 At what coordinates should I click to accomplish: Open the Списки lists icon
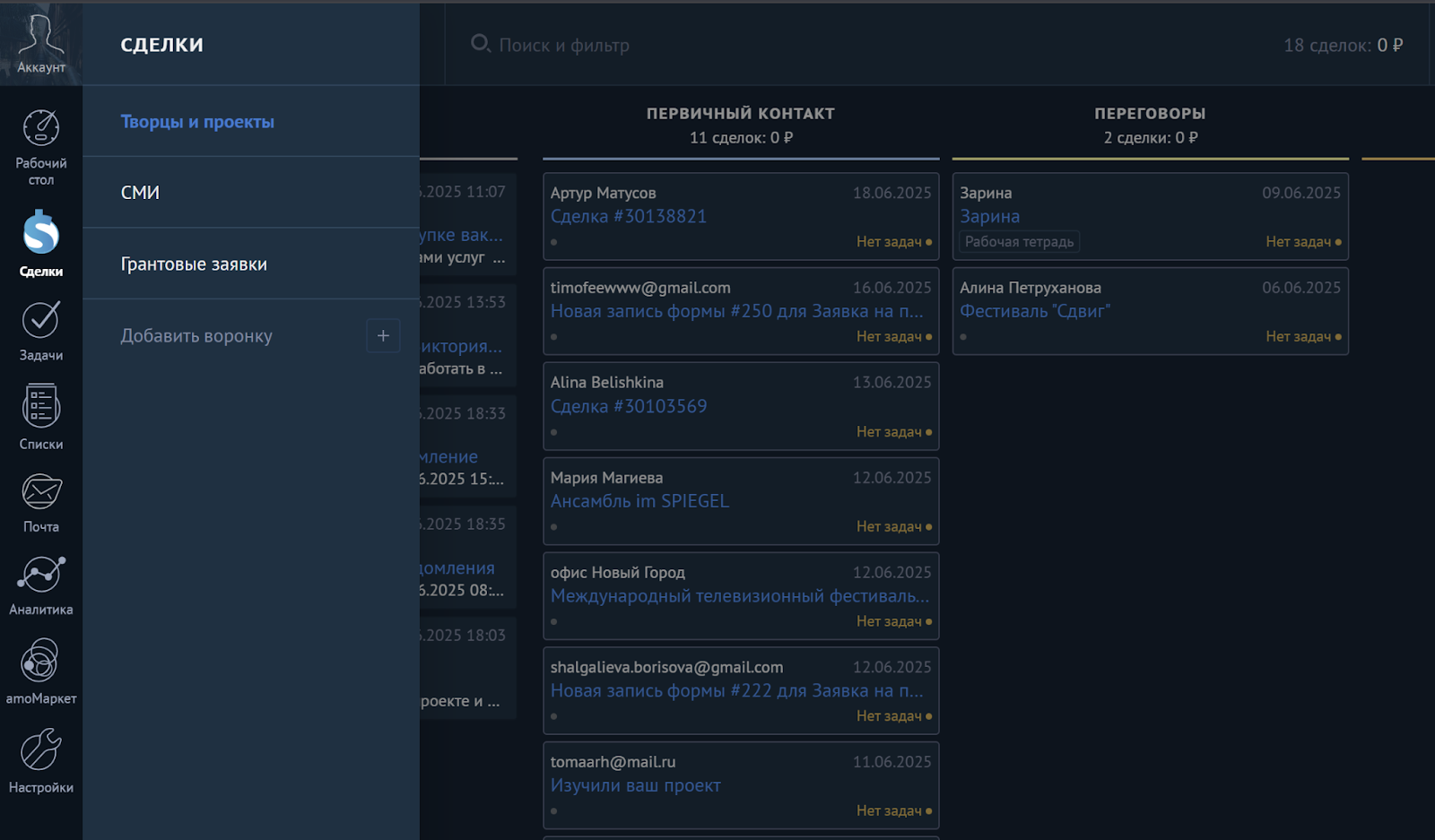[40, 407]
